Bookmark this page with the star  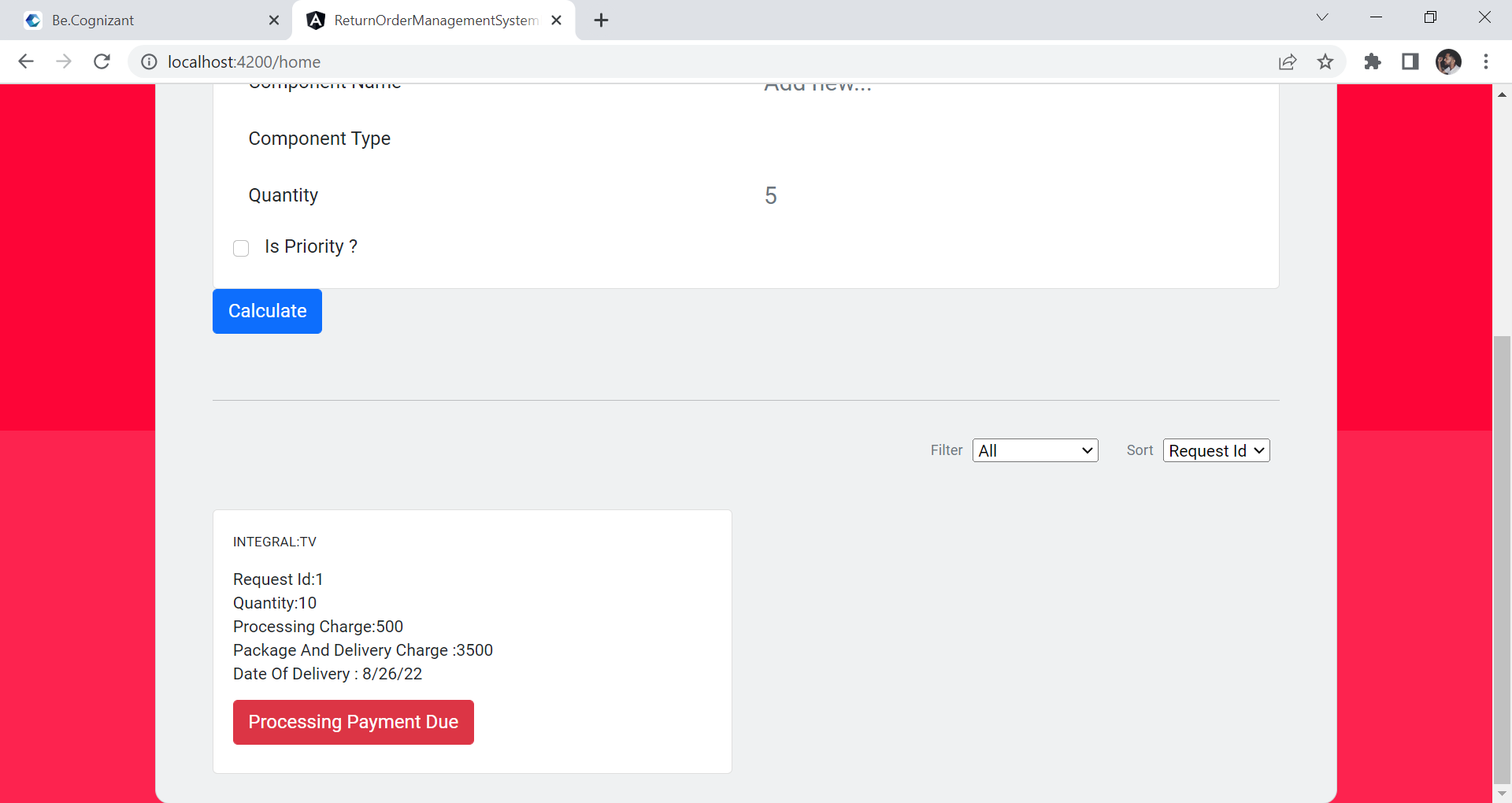(1325, 61)
